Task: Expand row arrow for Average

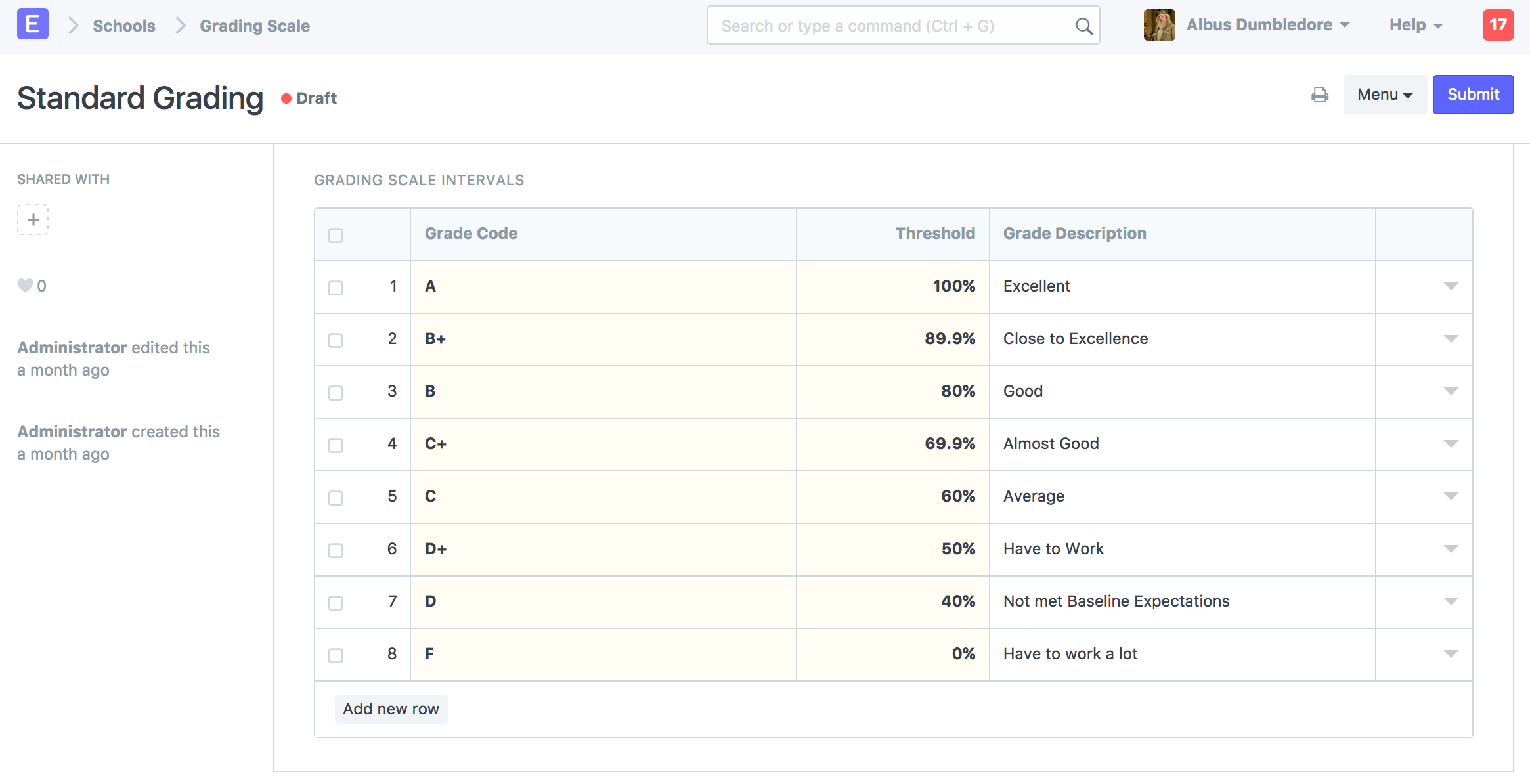Action: coord(1451,496)
